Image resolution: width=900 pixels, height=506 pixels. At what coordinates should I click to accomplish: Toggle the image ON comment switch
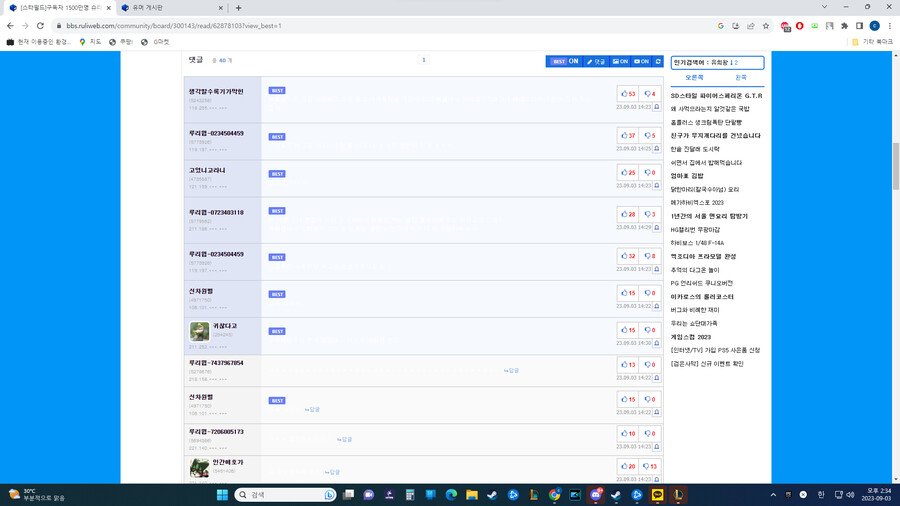620,61
